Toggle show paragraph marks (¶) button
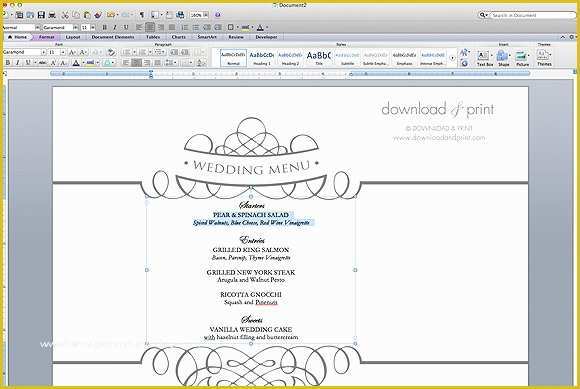This screenshot has width=580, height=389. pyautogui.click(x=142, y=15)
